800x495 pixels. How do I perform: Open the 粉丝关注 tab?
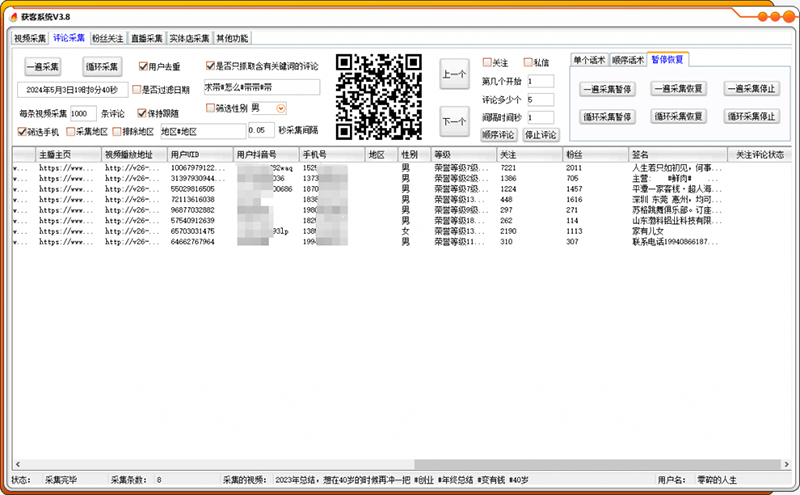coord(108,38)
